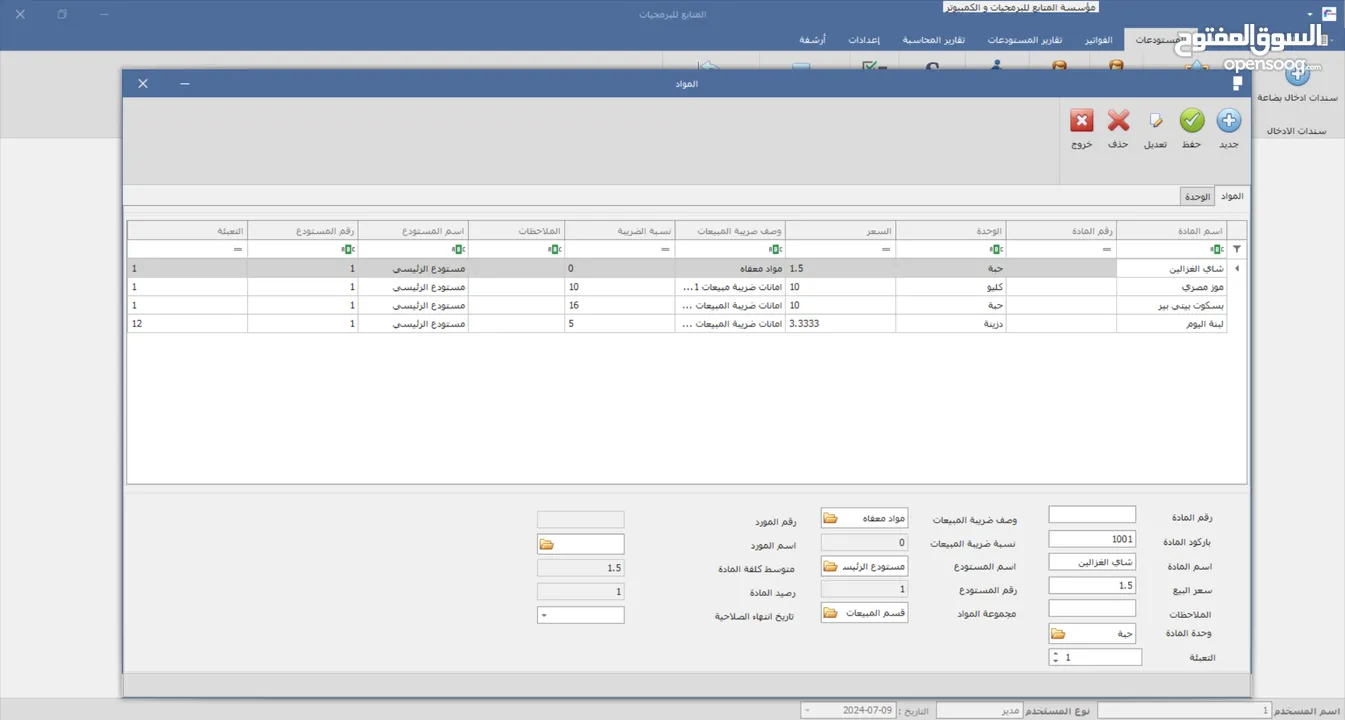Click the التعبئة column header
The height and width of the screenshot is (720, 1345).
187,230
